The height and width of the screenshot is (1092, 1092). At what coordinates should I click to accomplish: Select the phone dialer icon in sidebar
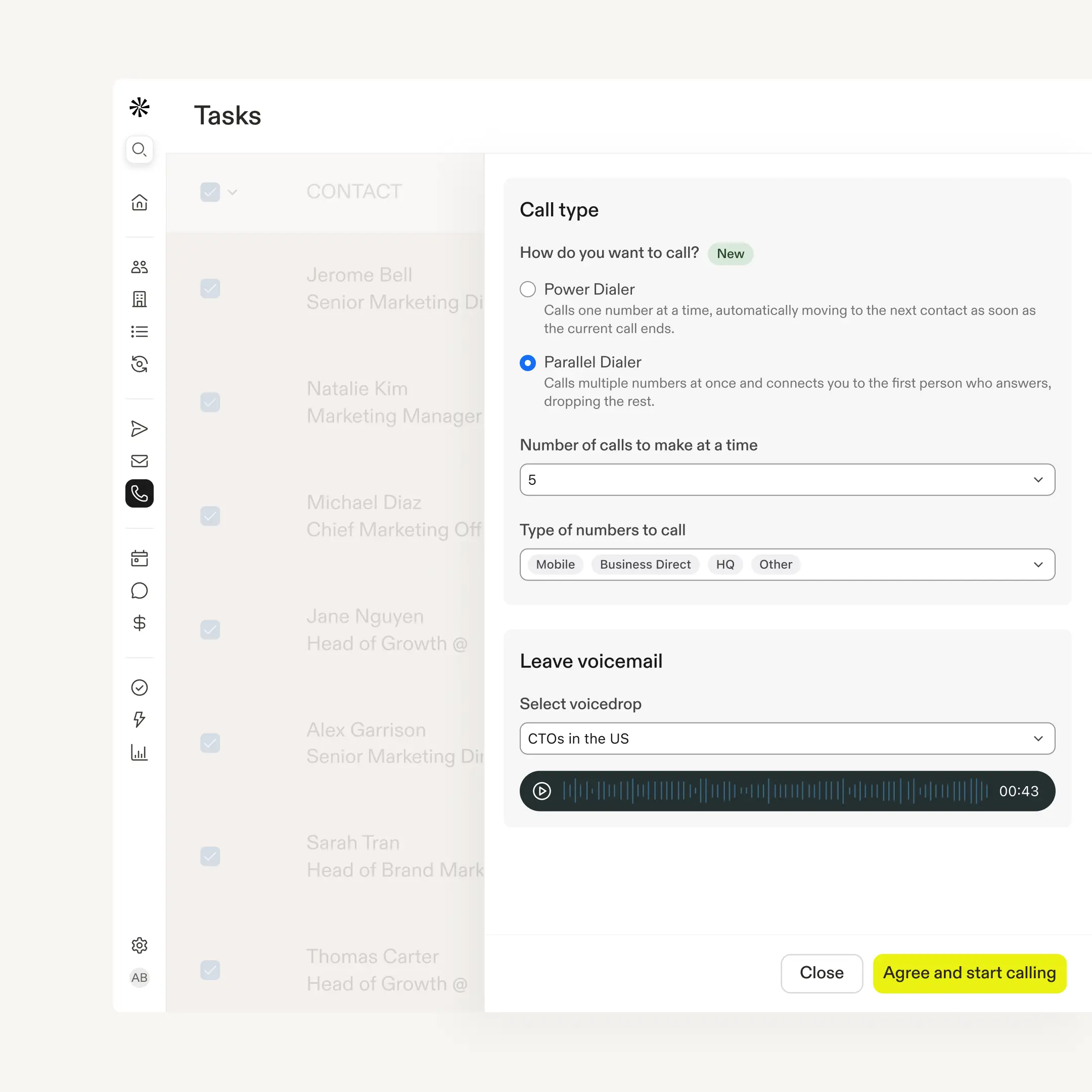coord(139,493)
